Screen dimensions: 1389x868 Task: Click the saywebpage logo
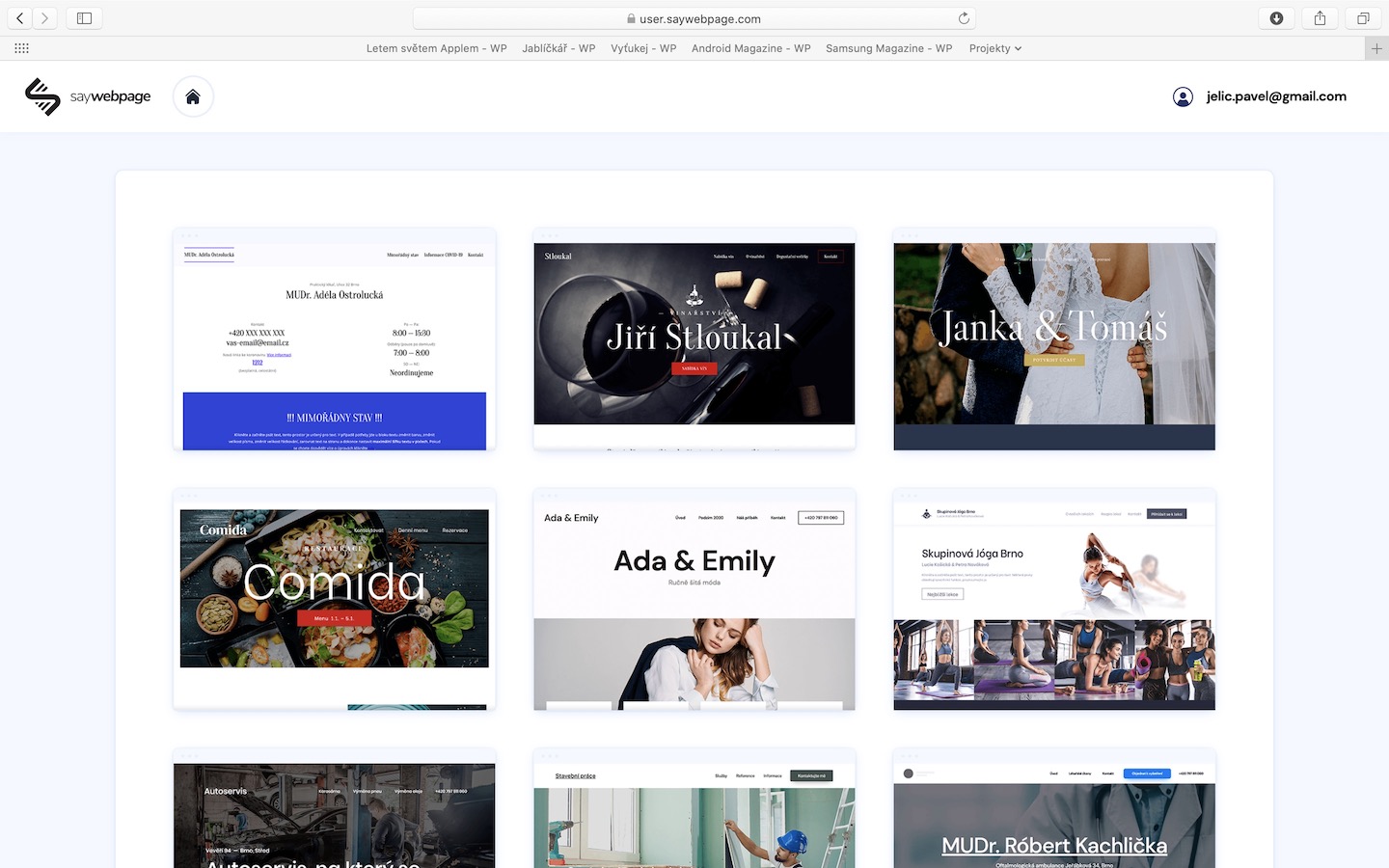pyautogui.click(x=88, y=96)
